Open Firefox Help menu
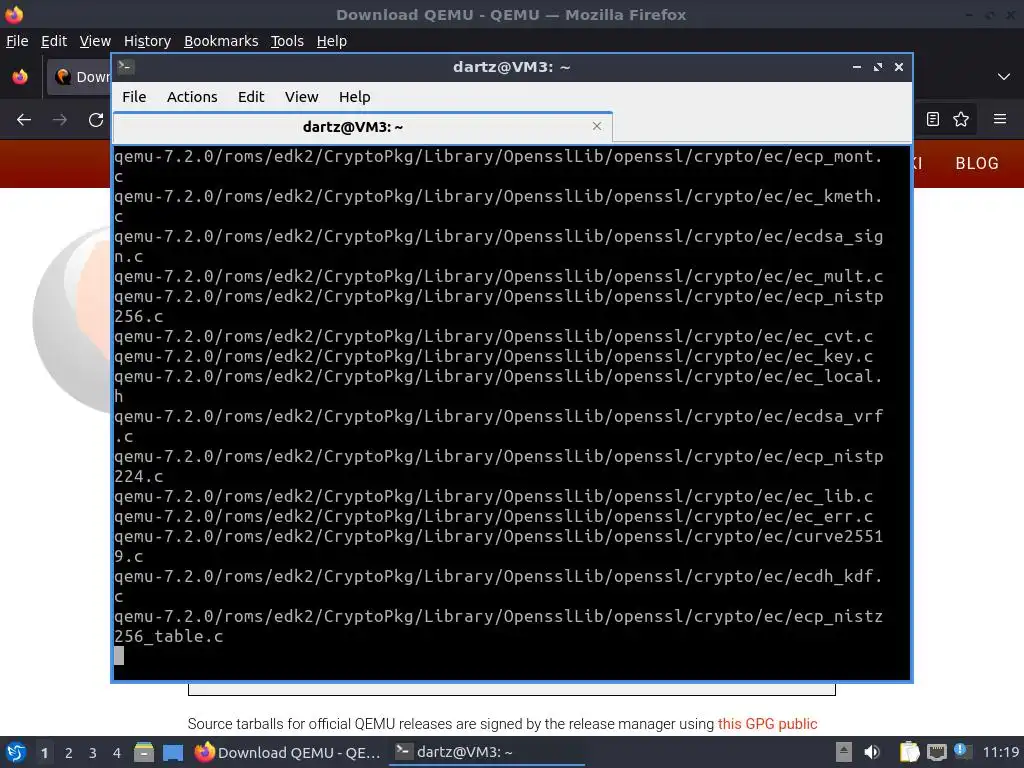The width and height of the screenshot is (1024, 768). tap(332, 41)
